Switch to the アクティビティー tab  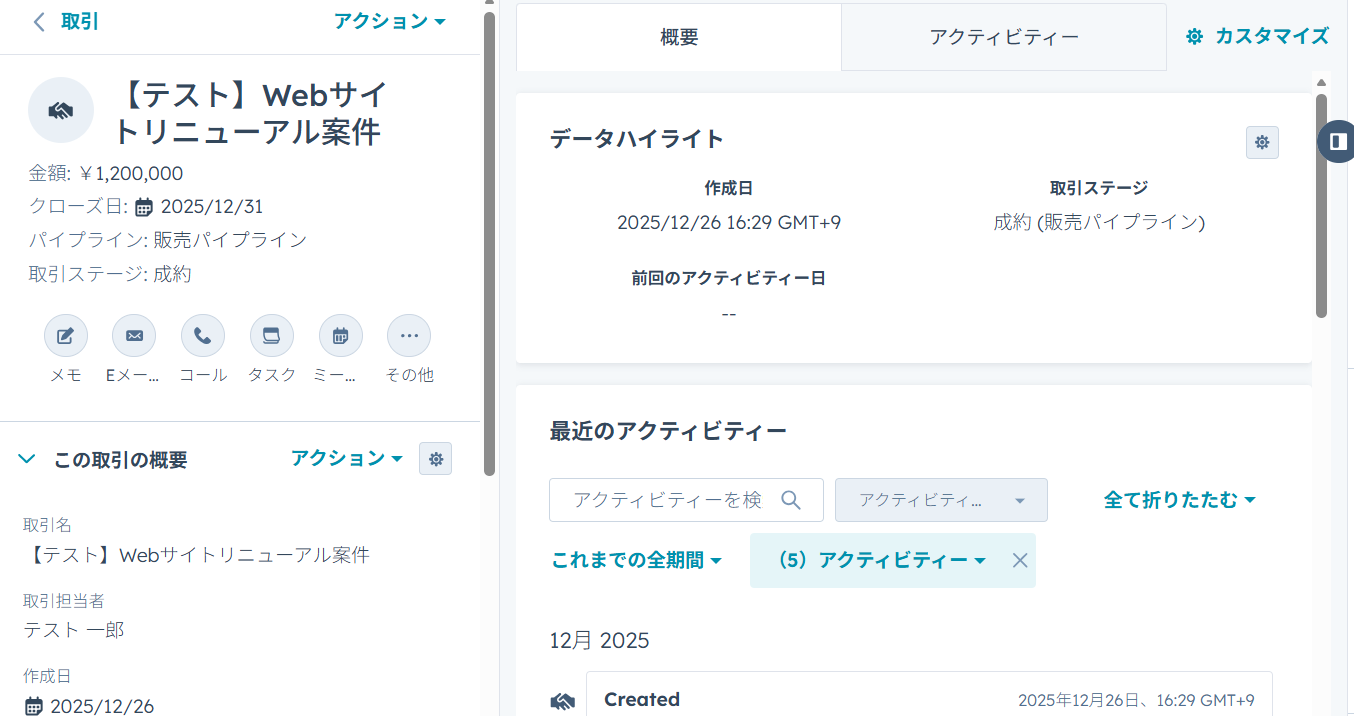[1004, 37]
